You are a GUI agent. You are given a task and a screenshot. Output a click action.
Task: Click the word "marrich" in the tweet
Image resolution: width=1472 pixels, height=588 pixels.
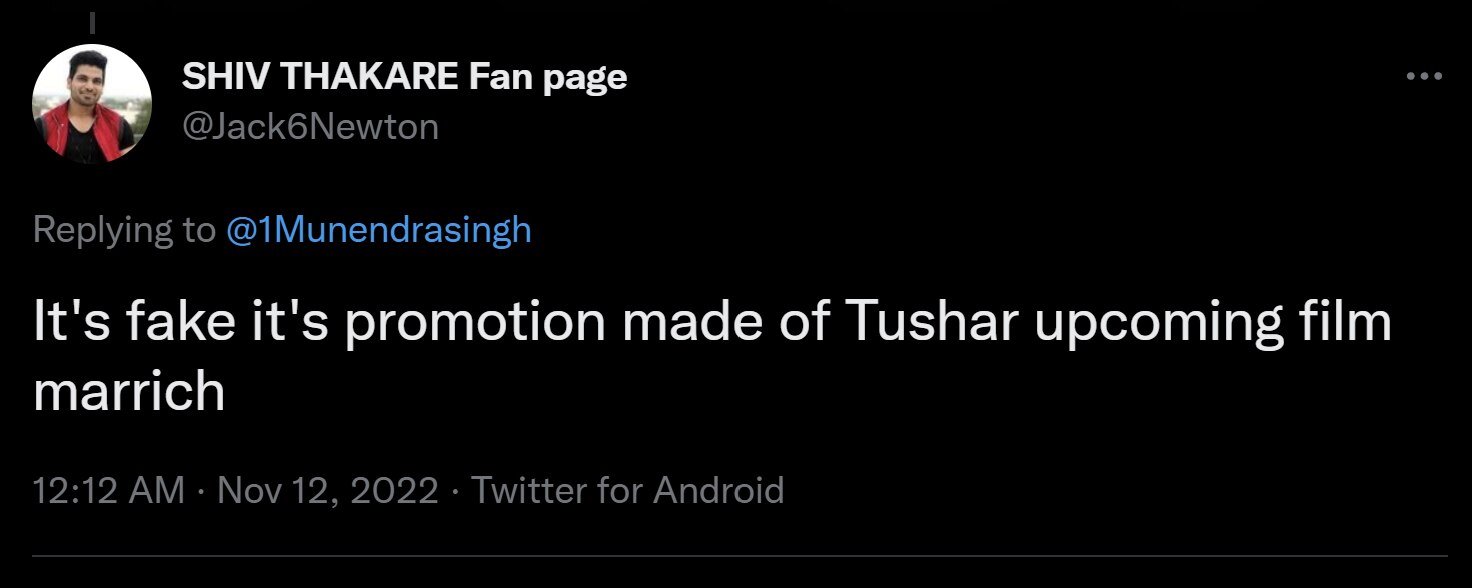coord(129,392)
